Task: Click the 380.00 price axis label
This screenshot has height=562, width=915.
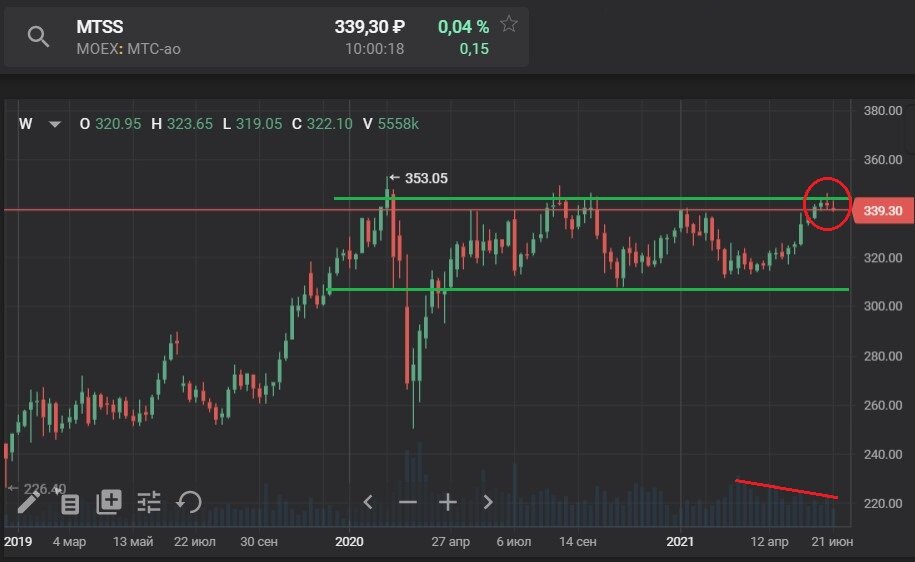Action: click(883, 111)
